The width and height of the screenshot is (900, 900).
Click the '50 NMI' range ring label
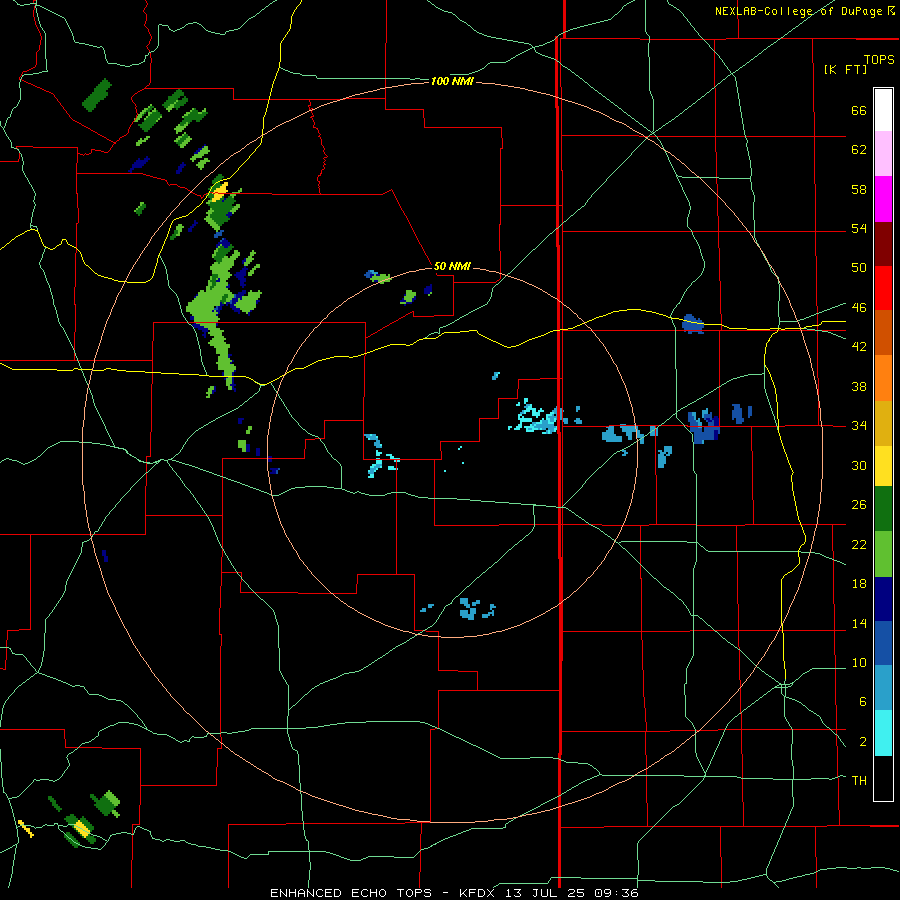point(452,266)
